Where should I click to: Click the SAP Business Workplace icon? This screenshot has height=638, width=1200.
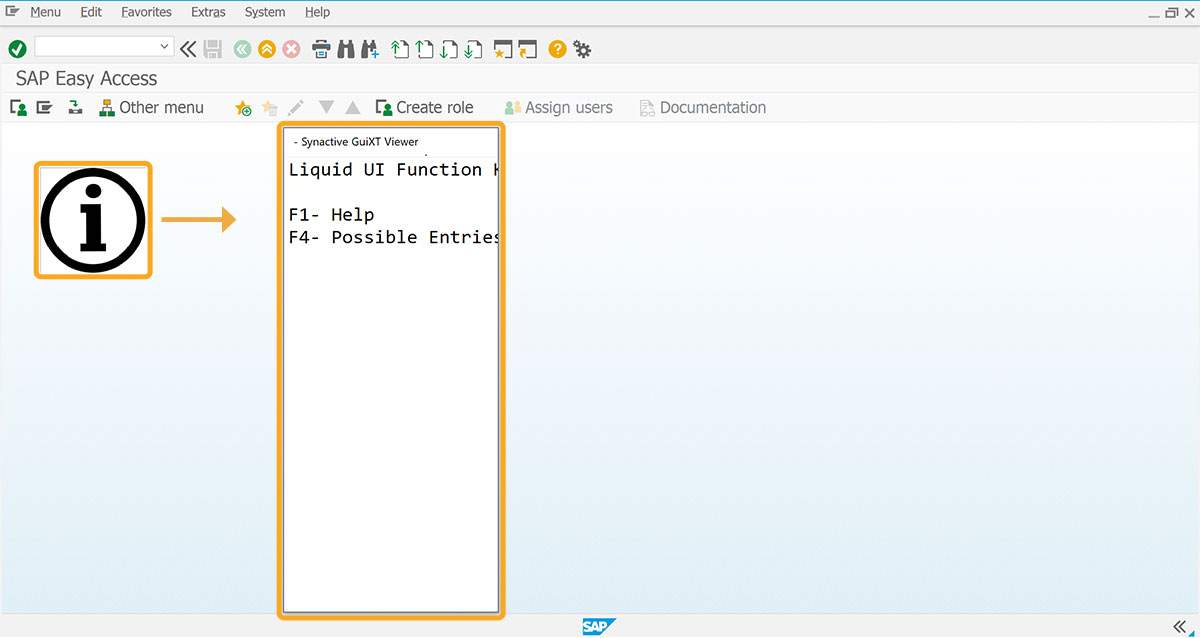point(75,108)
